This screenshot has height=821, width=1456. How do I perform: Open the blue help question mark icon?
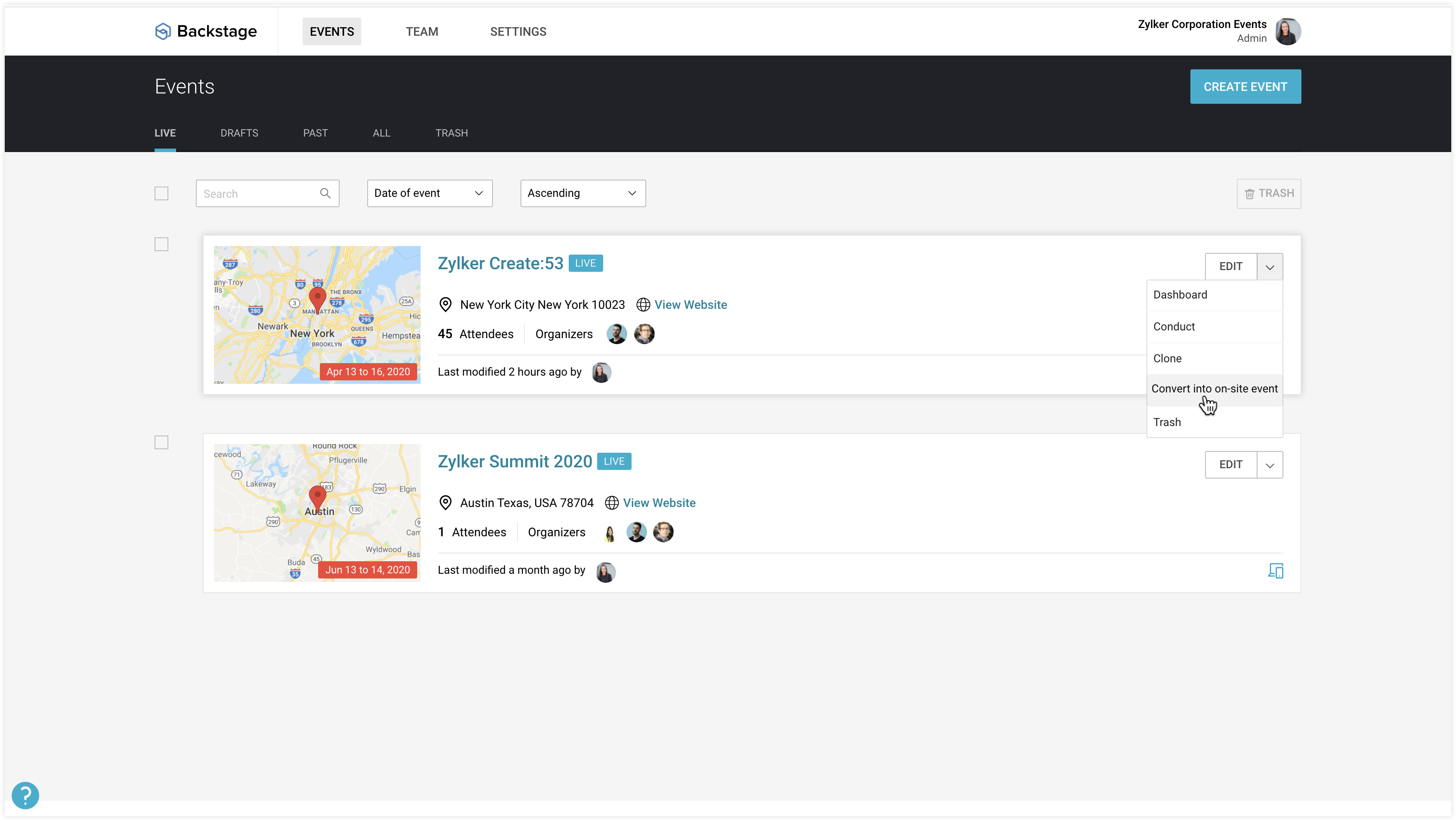point(25,795)
